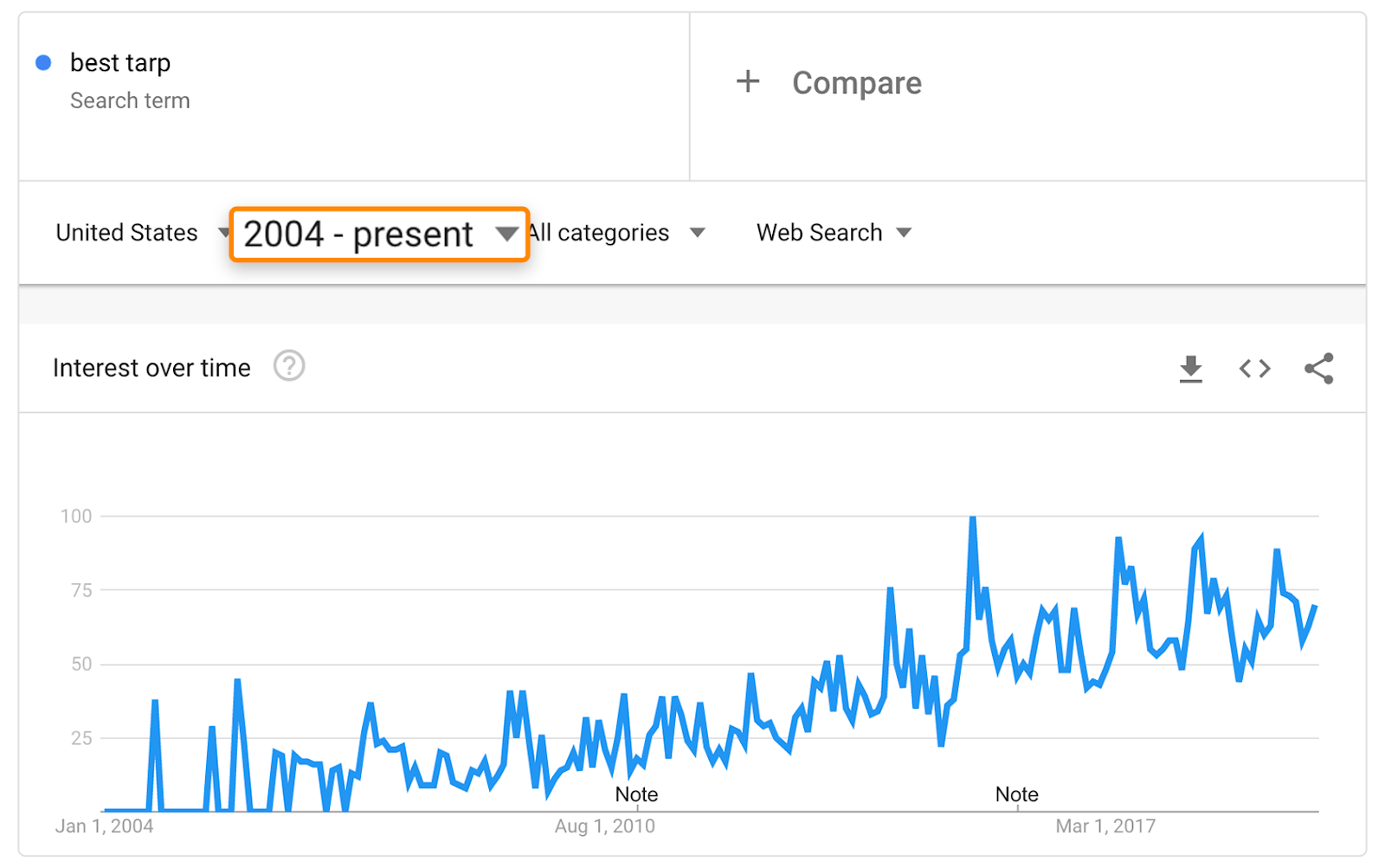Edit the best tarp search term
Image resolution: width=1385 pixels, height=868 pixels.
tap(120, 63)
